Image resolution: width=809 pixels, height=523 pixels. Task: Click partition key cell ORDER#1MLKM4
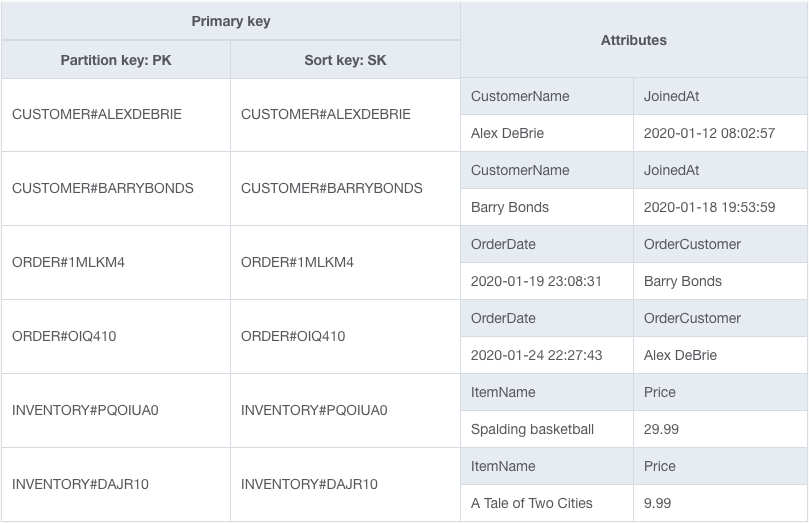(x=68, y=262)
